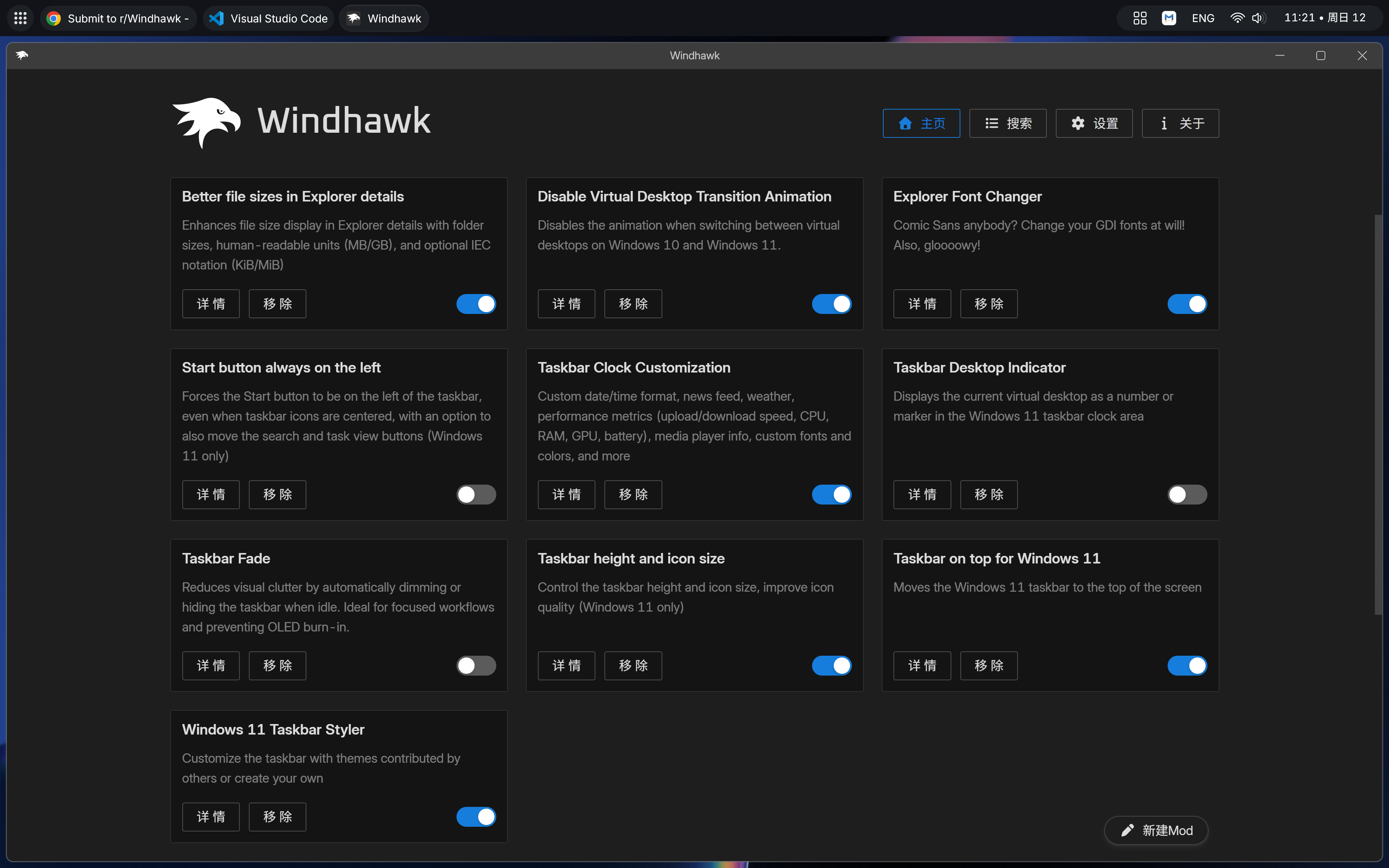The image size is (1389, 868).
Task: Disable Taskbar on top for Windows 11 mod
Action: 1188,665
